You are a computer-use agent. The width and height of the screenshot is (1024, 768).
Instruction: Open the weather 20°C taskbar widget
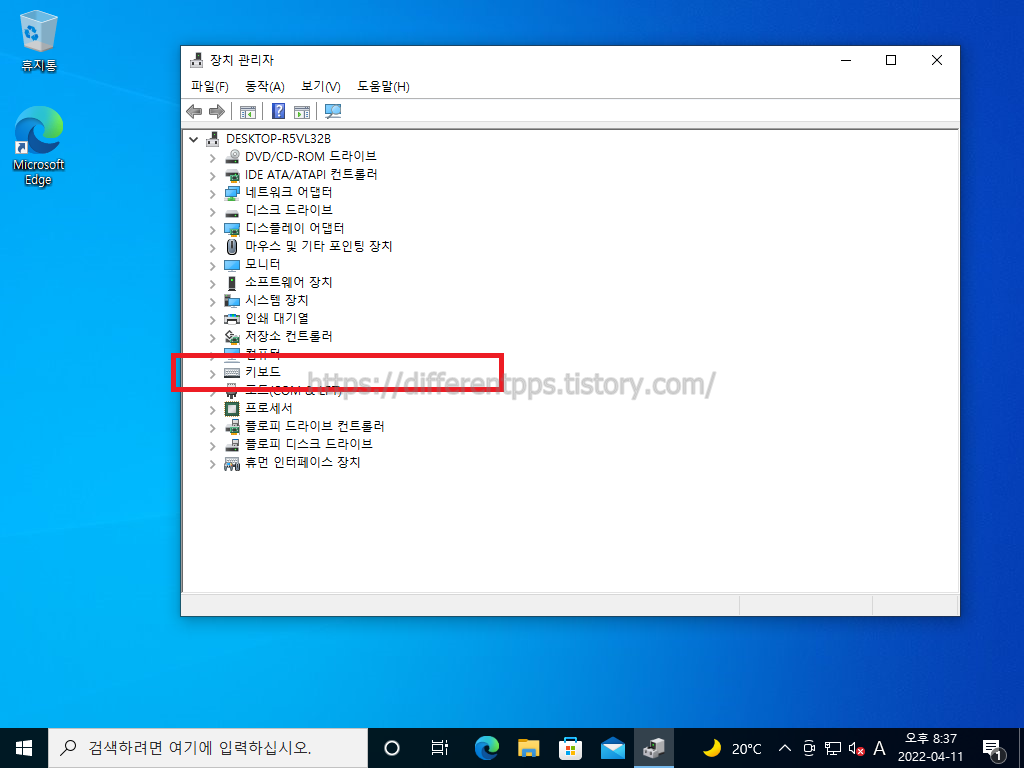click(x=733, y=748)
